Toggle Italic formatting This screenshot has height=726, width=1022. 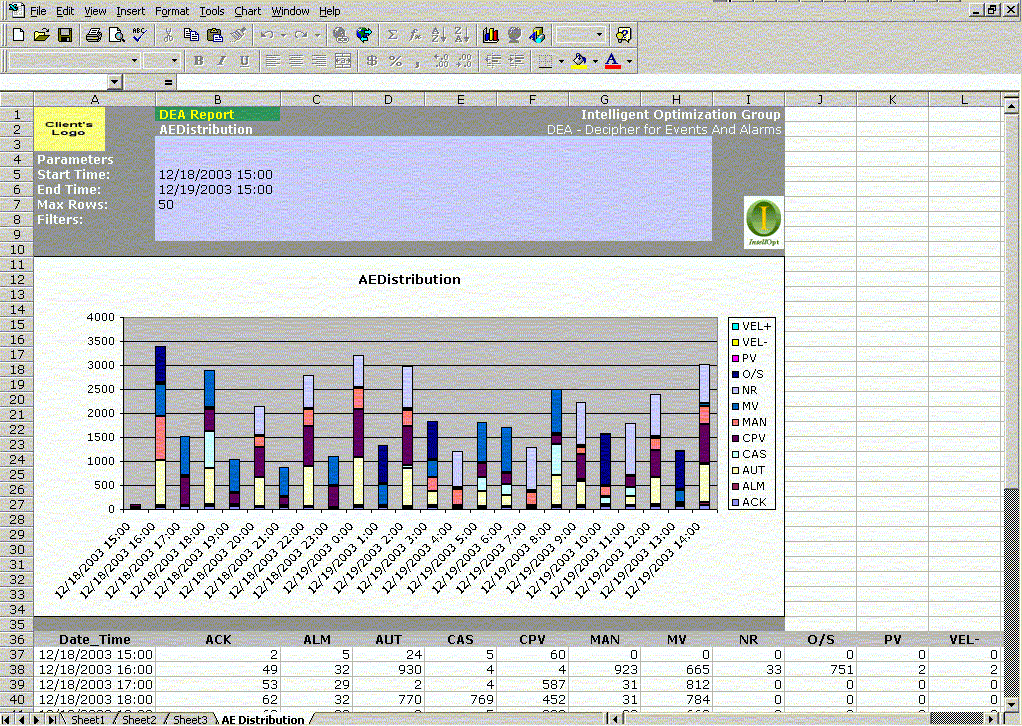click(x=221, y=61)
